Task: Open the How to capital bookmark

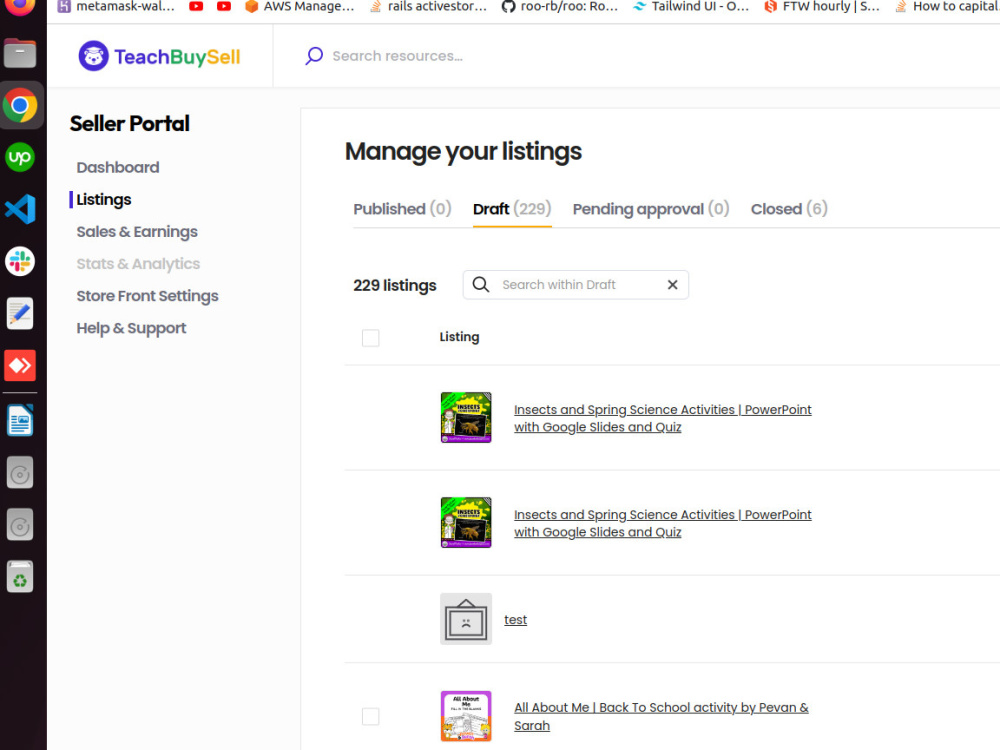Action: (946, 6)
